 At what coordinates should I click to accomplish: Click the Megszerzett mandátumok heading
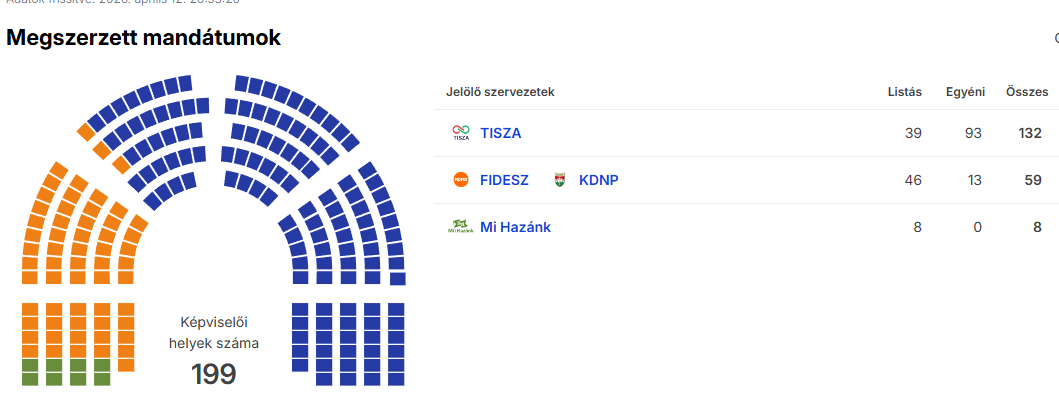(143, 38)
